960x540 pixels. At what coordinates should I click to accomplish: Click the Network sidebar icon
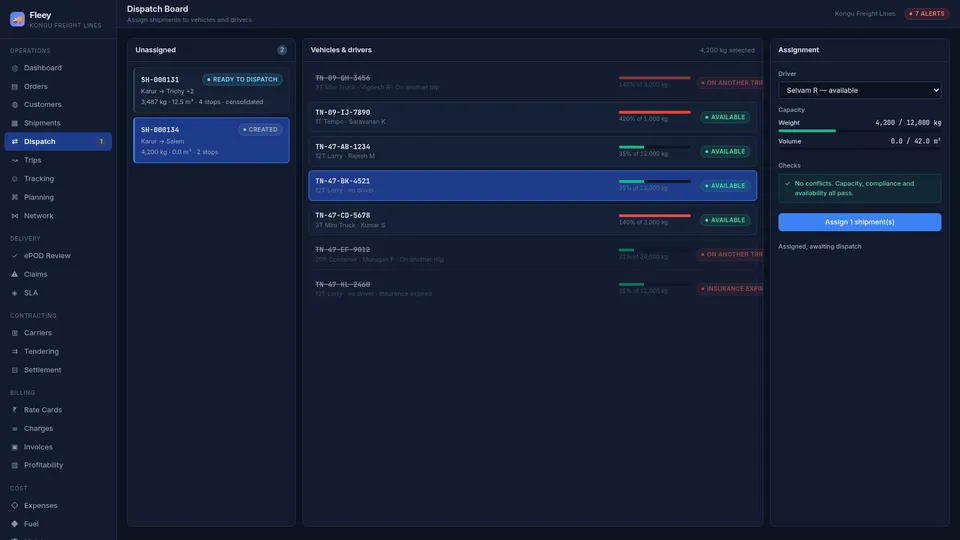coord(15,216)
